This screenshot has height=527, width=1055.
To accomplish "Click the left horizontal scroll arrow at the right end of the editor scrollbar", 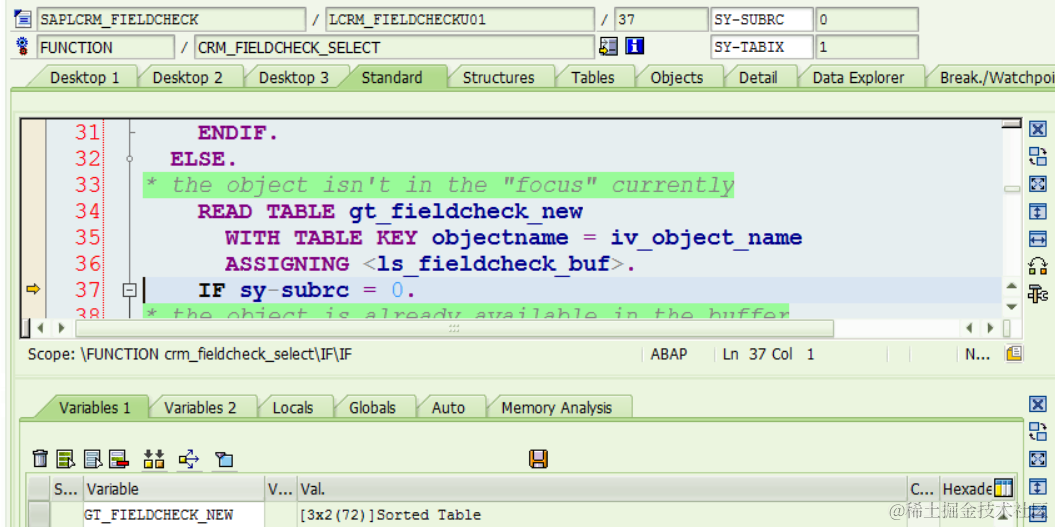I will click(970, 328).
